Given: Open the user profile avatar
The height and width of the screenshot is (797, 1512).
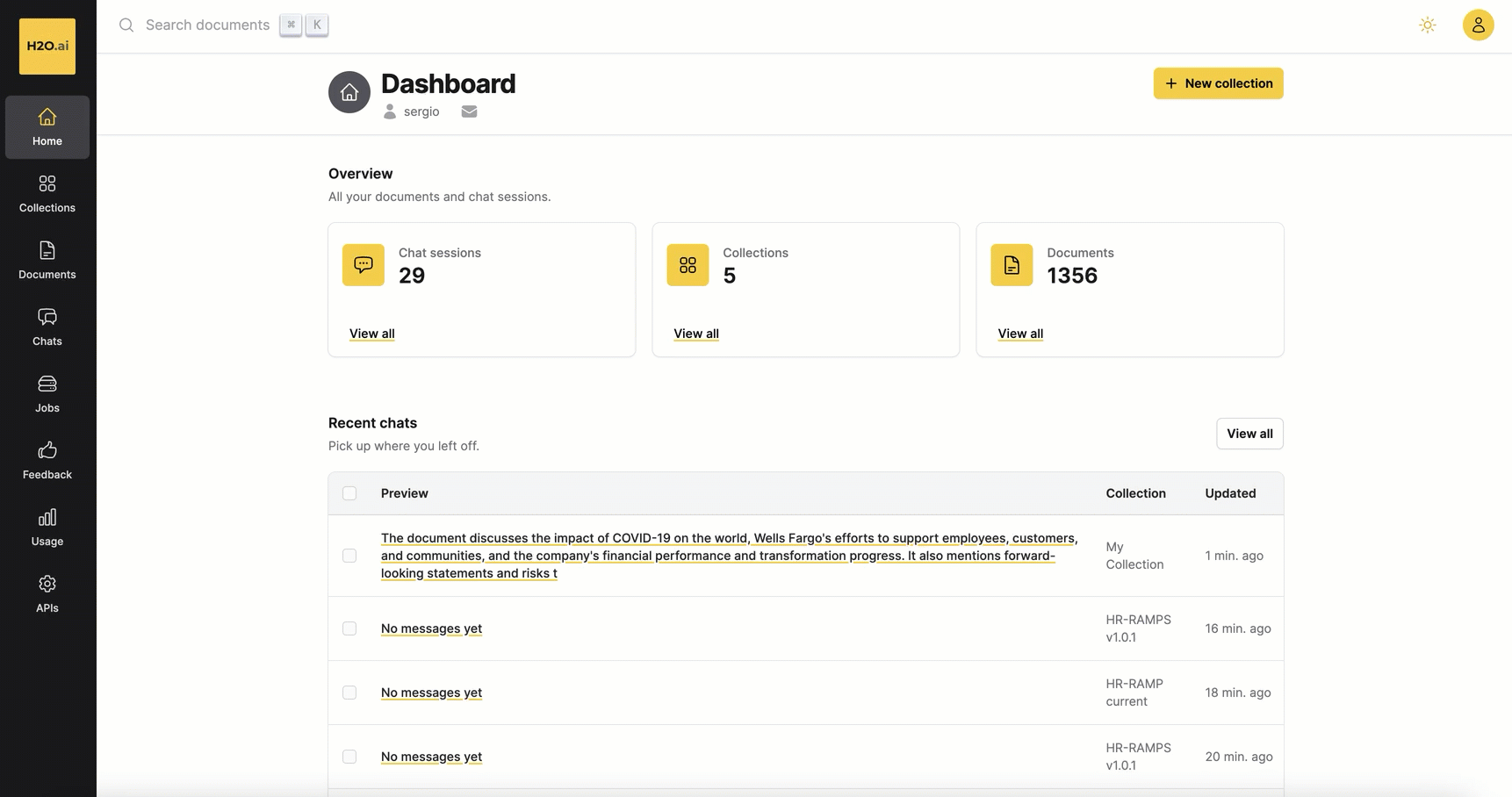Looking at the screenshot, I should coord(1479,25).
